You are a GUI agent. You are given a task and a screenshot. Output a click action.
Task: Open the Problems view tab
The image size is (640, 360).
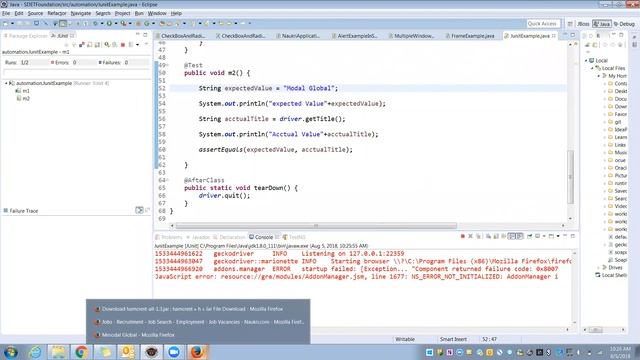[169, 237]
